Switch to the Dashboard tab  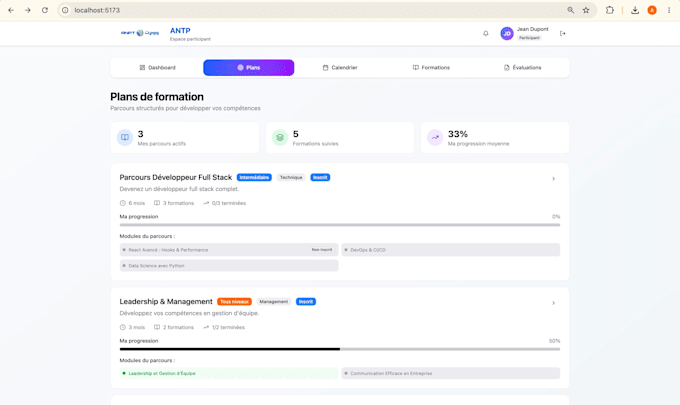[x=157, y=68]
